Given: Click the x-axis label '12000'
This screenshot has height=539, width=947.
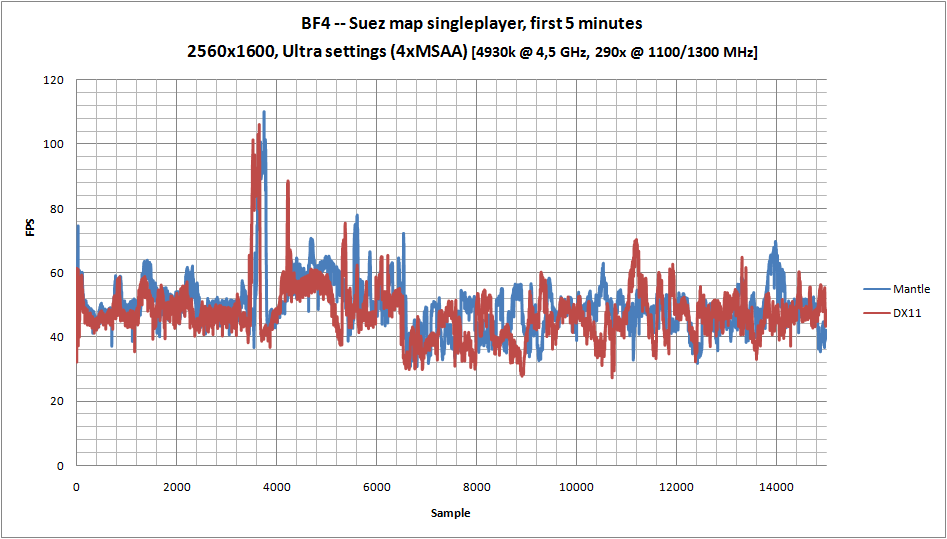Looking at the screenshot, I should pos(676,487).
